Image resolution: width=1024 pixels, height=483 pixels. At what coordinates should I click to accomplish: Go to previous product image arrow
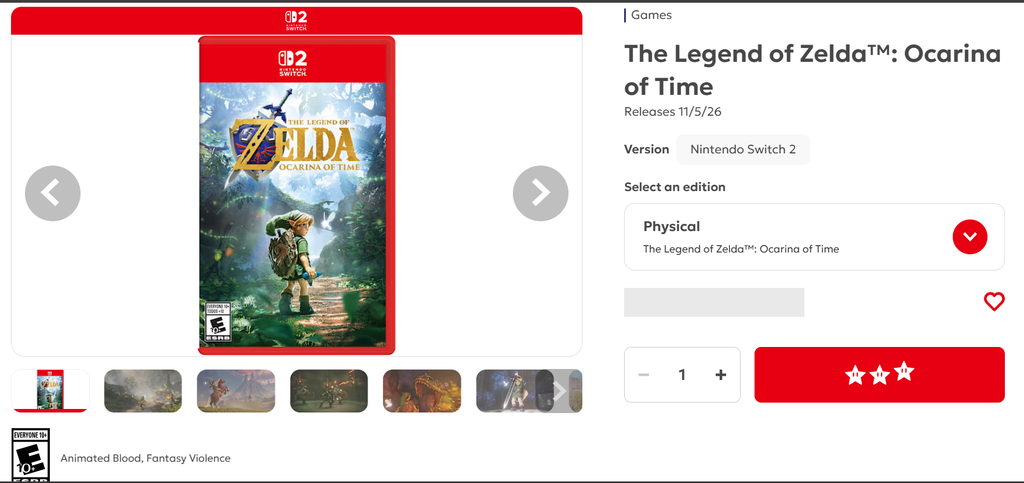click(53, 193)
